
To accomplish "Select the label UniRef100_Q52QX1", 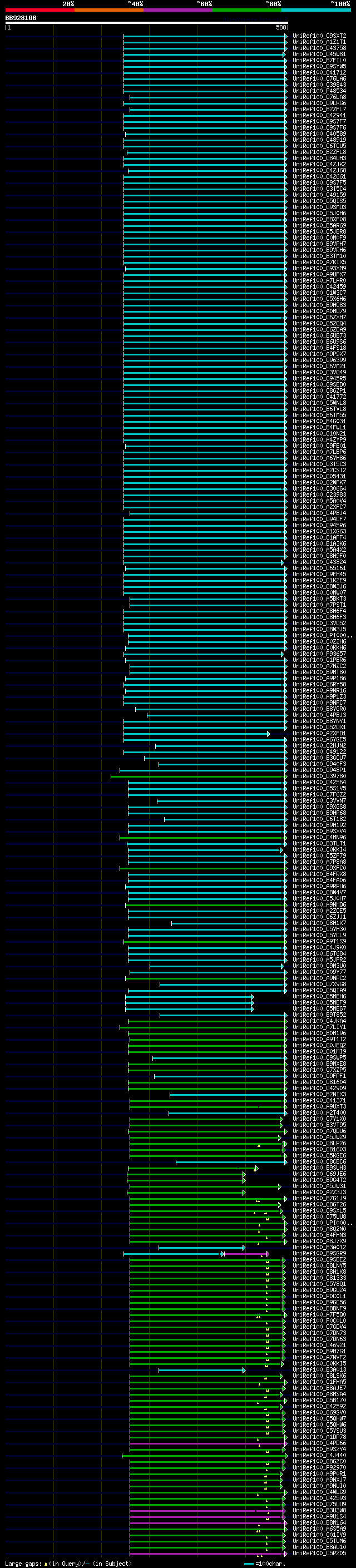I will click(x=319, y=727).
